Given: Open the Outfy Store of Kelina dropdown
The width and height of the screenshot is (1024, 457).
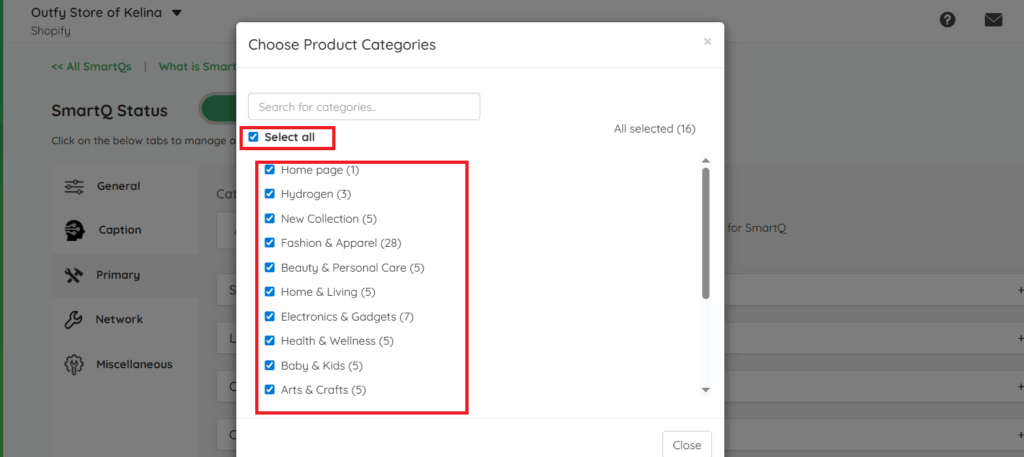Looking at the screenshot, I should click(x=177, y=14).
